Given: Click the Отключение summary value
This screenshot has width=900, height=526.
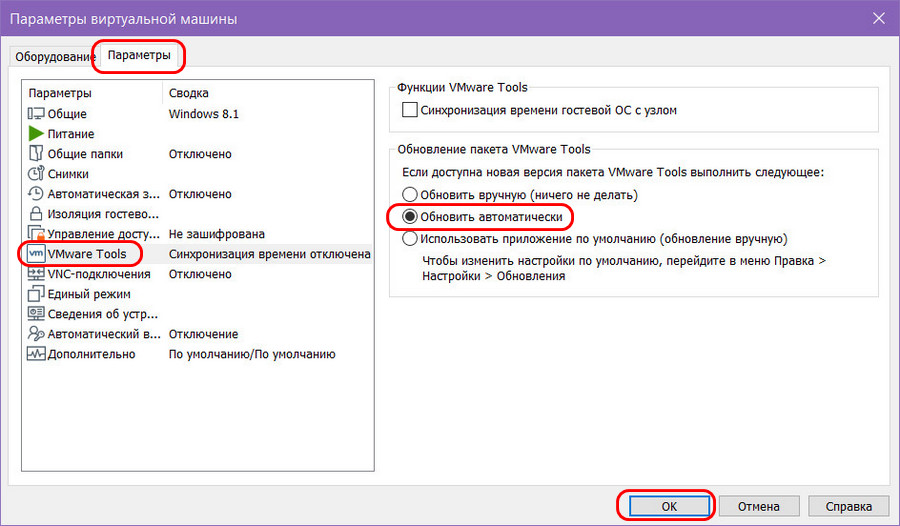Looking at the screenshot, I should coord(203,334).
